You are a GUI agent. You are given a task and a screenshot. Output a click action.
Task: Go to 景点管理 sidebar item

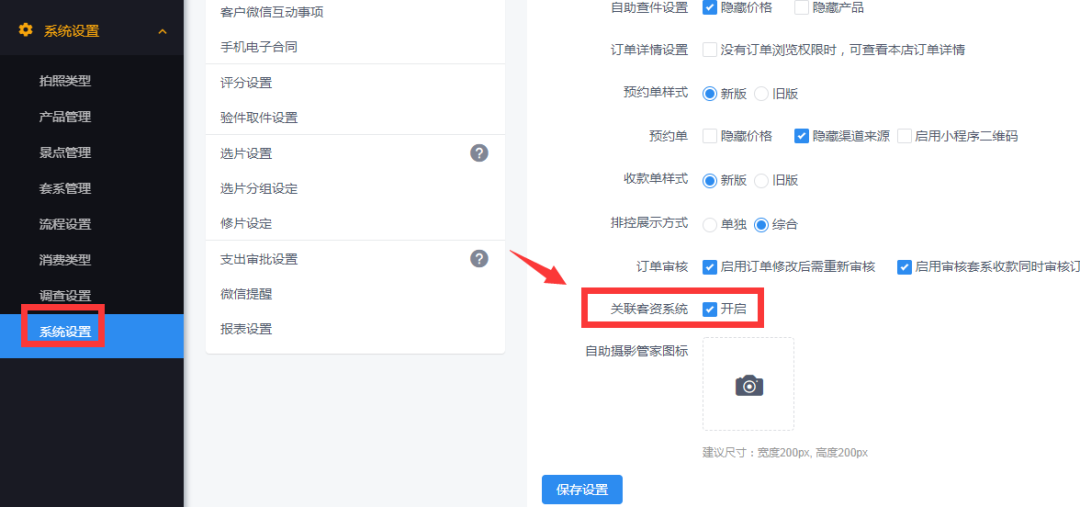[x=65, y=152]
